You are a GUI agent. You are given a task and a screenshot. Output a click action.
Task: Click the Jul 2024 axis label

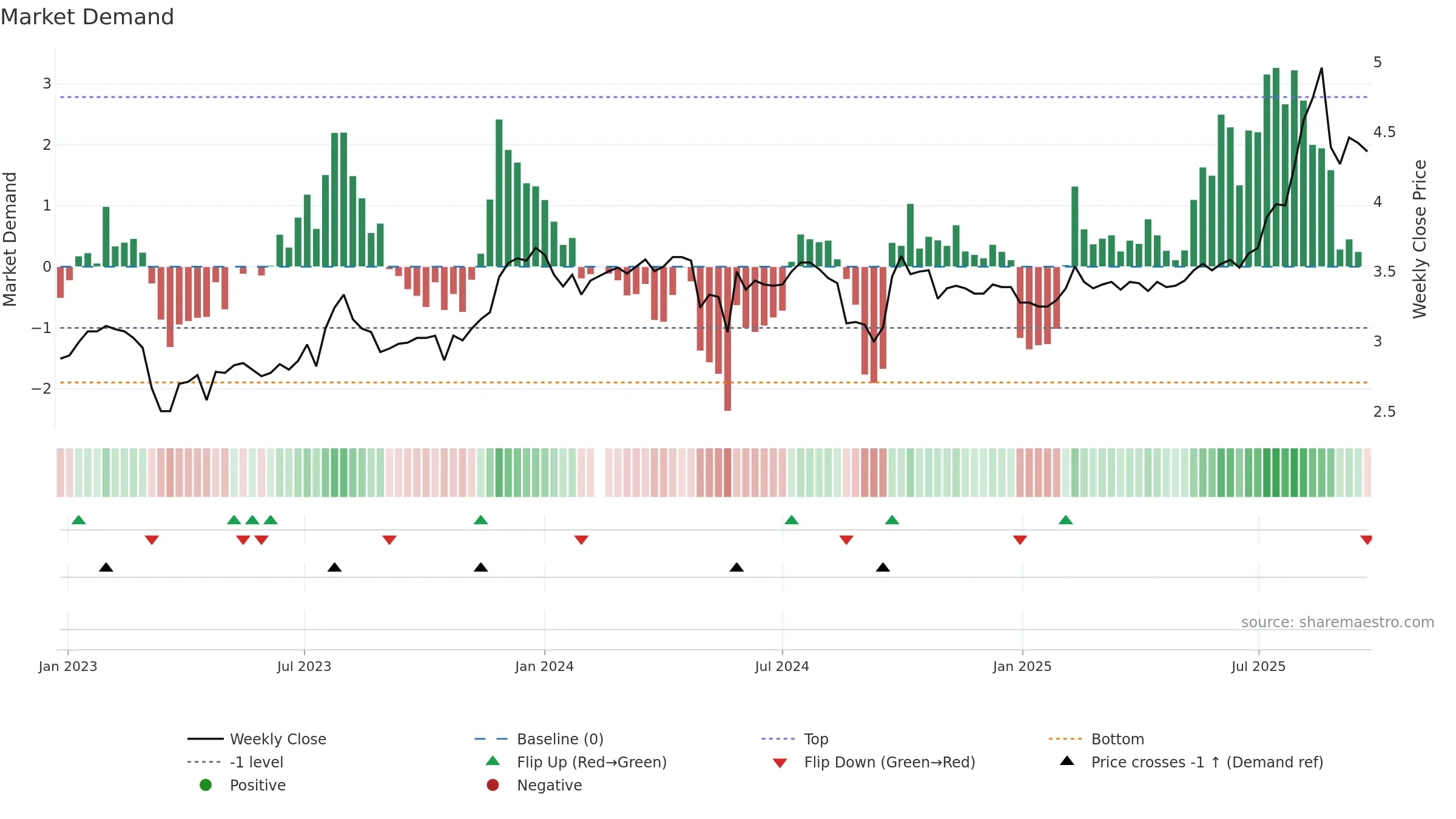point(782,666)
